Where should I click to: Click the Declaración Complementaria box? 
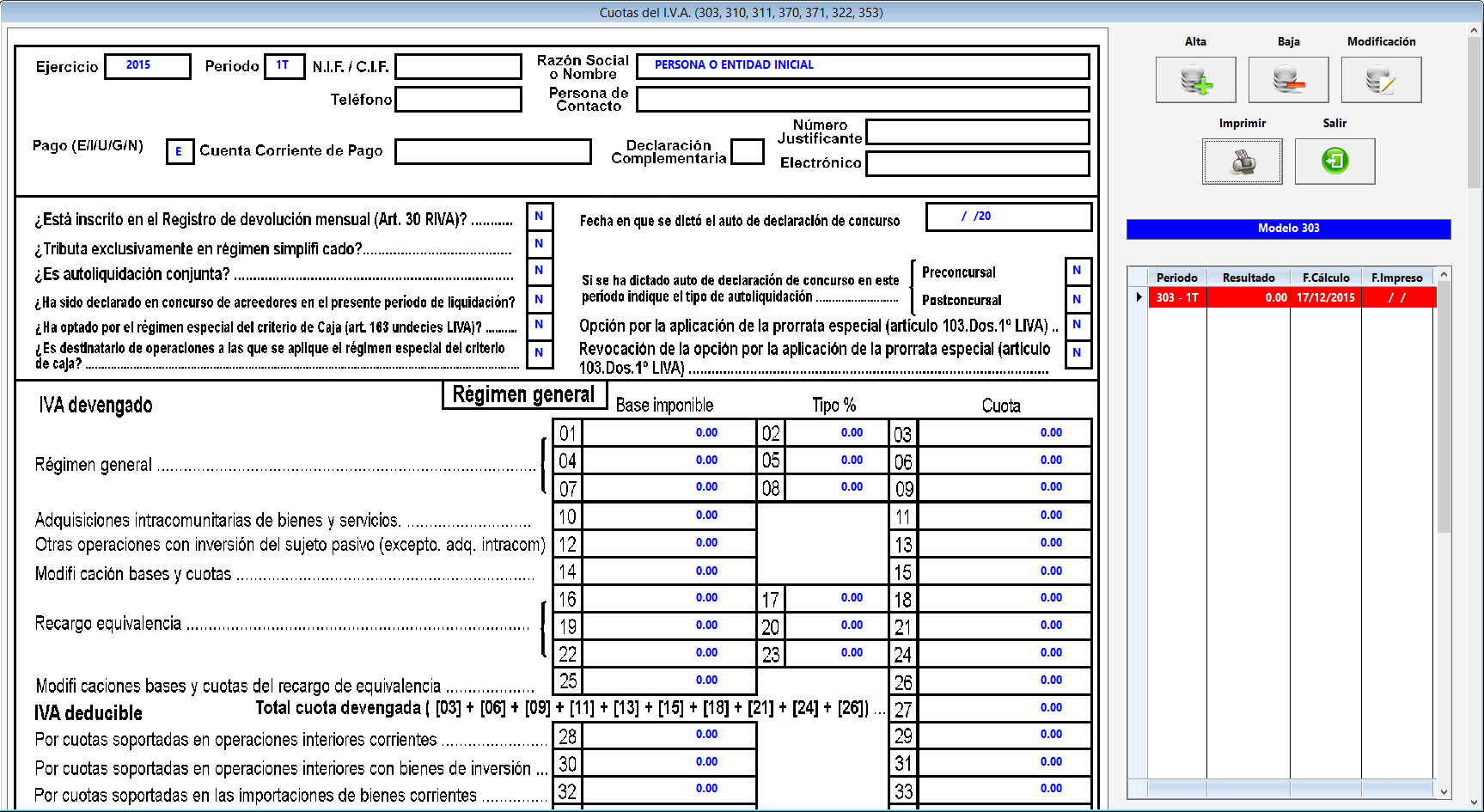click(748, 152)
